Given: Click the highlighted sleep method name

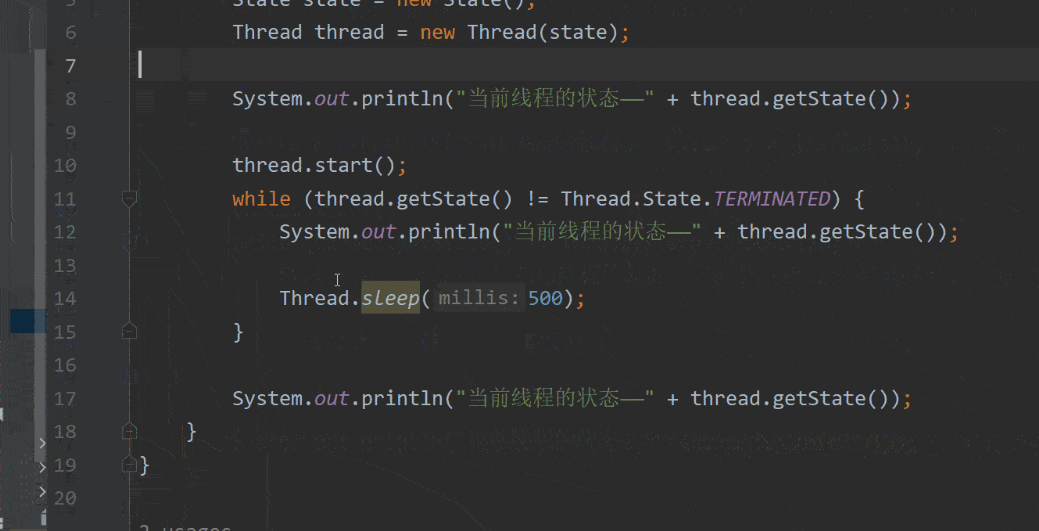Looking at the screenshot, I should pyautogui.click(x=390, y=298).
